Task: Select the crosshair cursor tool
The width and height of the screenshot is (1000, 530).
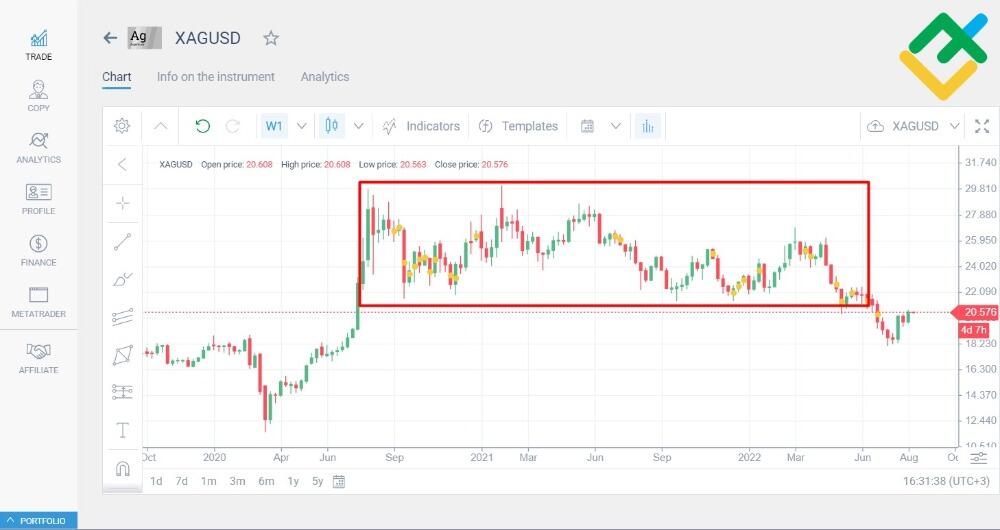Action: 122,203
